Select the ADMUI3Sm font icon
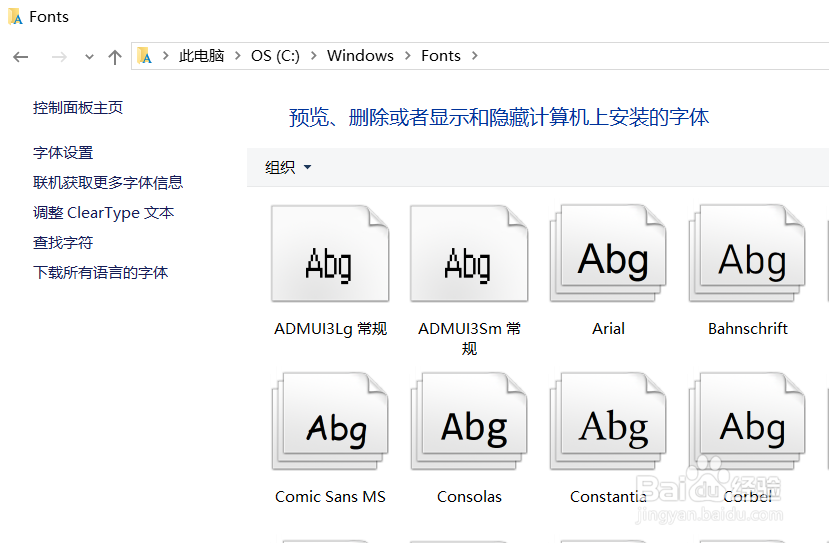The width and height of the screenshot is (829, 543). (x=469, y=254)
